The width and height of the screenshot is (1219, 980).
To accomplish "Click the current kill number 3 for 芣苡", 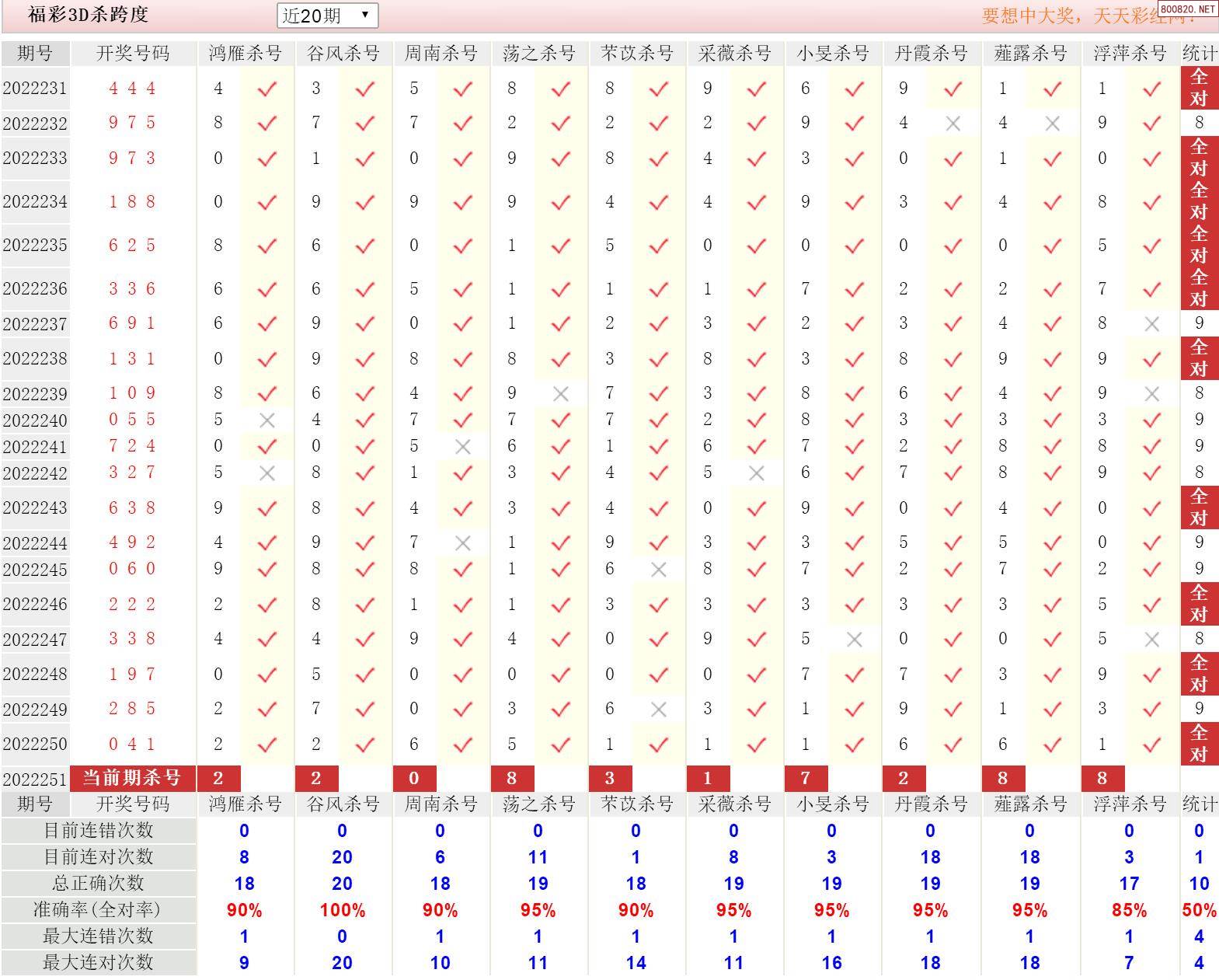I will 609,778.
